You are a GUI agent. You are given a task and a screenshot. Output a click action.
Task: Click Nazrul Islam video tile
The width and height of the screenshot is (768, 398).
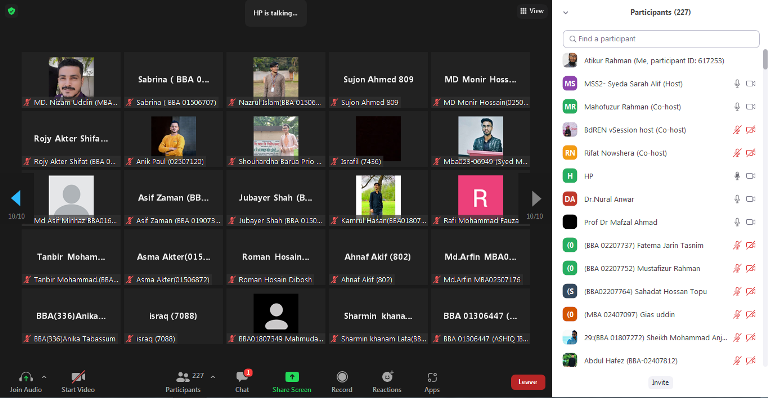click(x=276, y=80)
